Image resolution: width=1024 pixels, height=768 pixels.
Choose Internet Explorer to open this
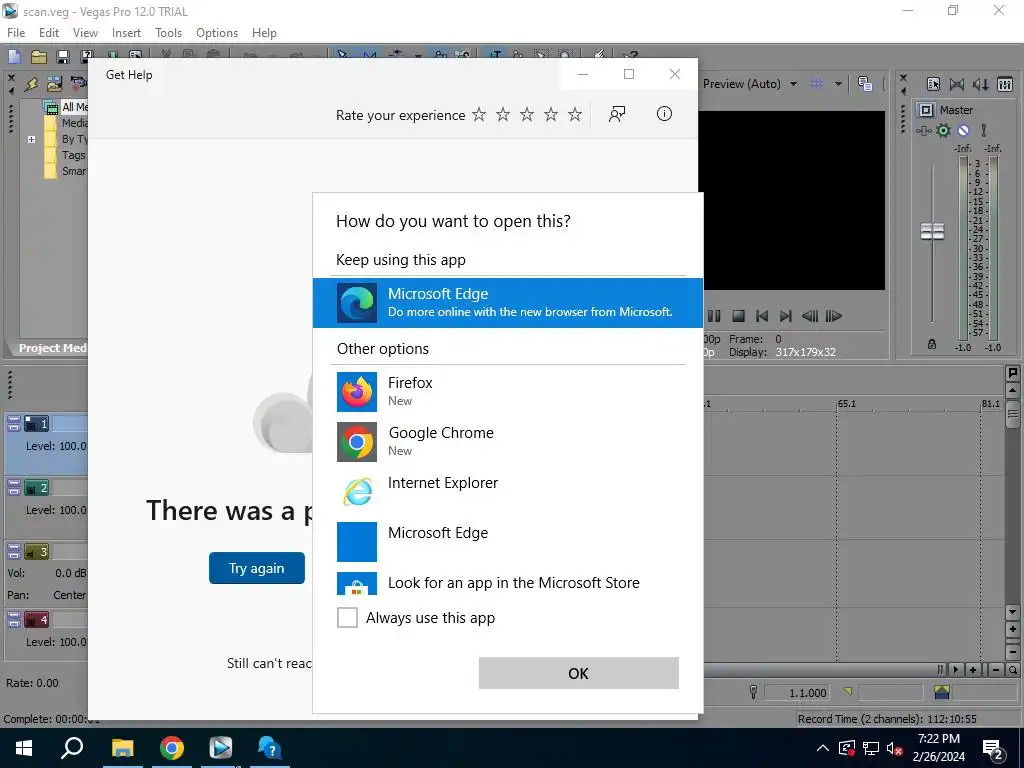pos(508,491)
